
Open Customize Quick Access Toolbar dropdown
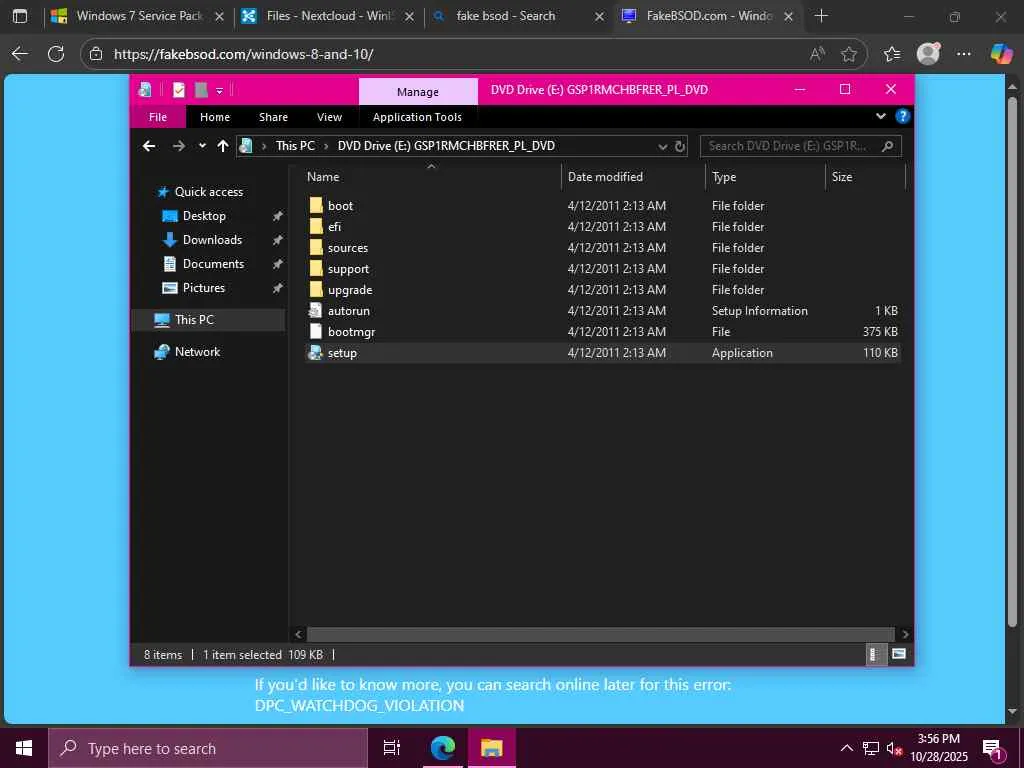click(219, 90)
